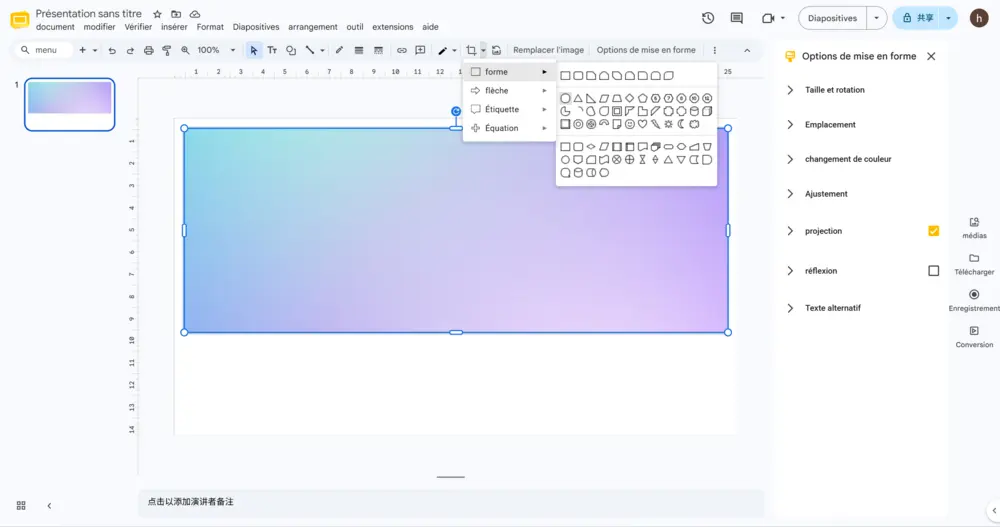The width and height of the screenshot is (1000, 527).
Task: Open the flèche submenu
Action: tap(509, 91)
